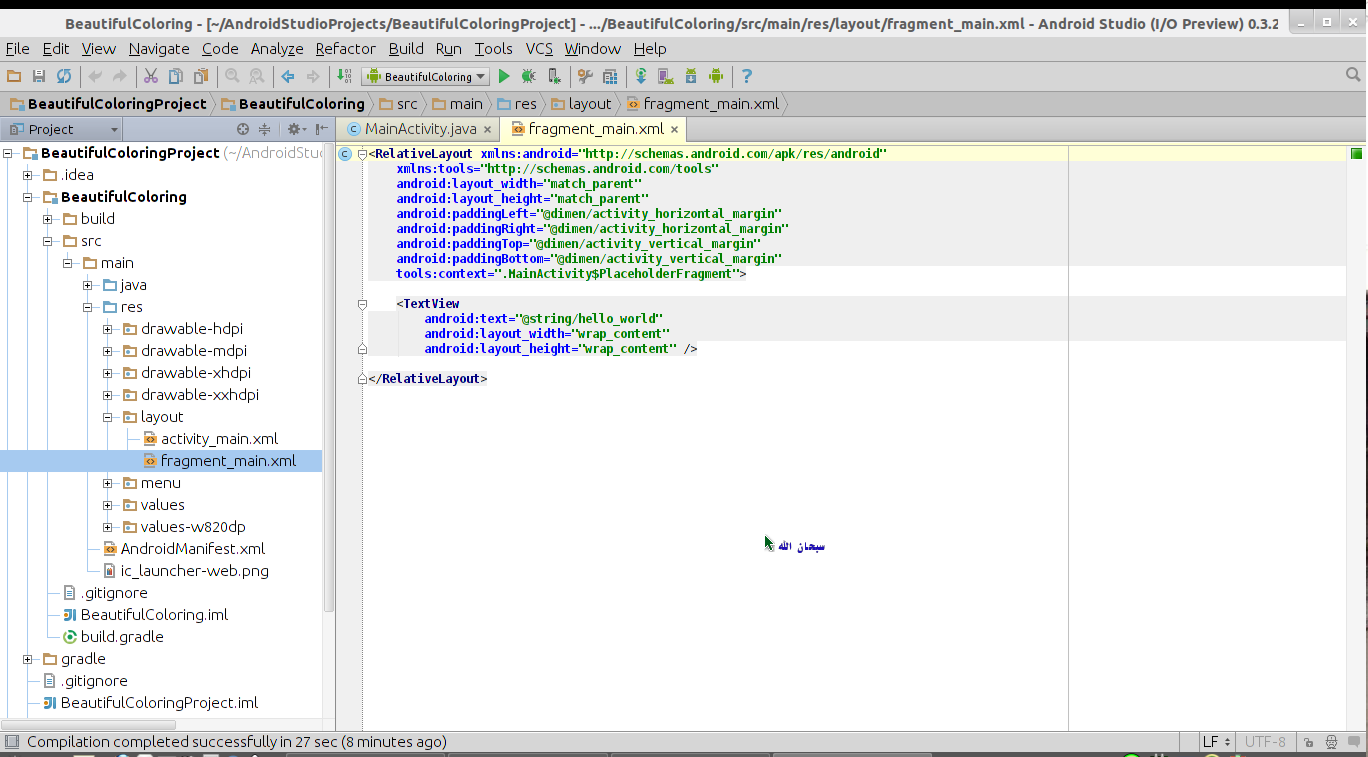Open the Project Structure icon

[611, 76]
